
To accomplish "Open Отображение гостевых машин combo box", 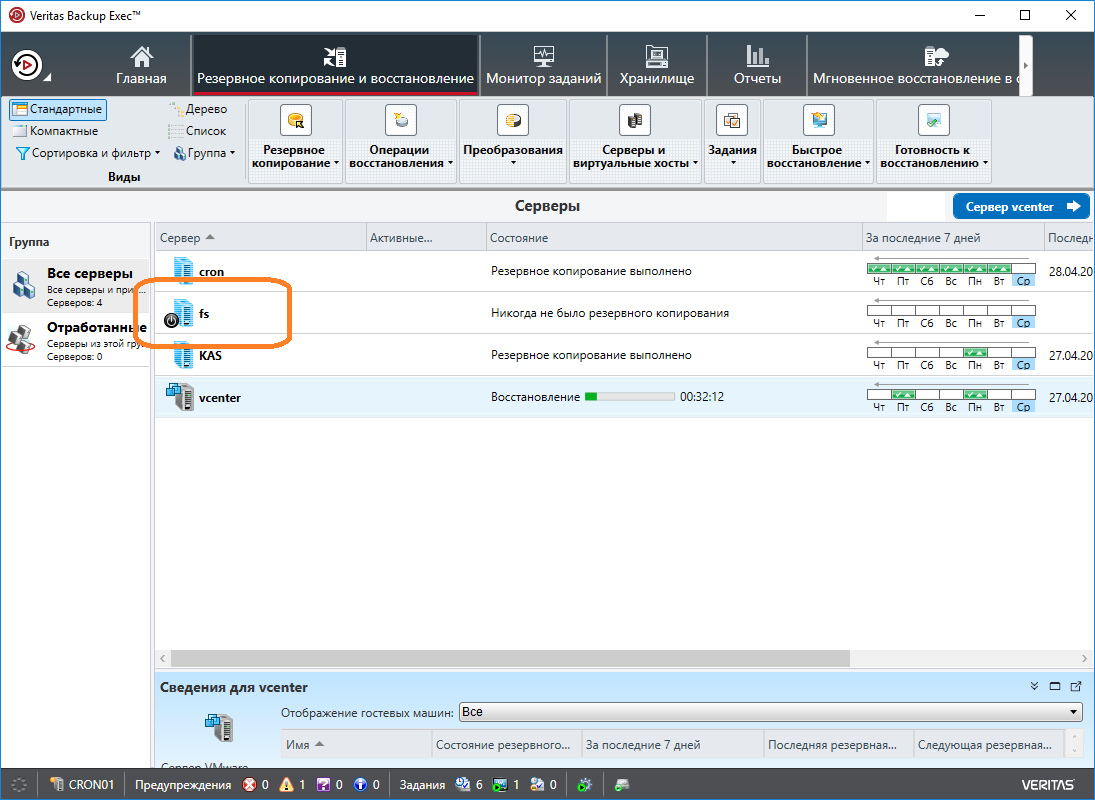I will [771, 712].
